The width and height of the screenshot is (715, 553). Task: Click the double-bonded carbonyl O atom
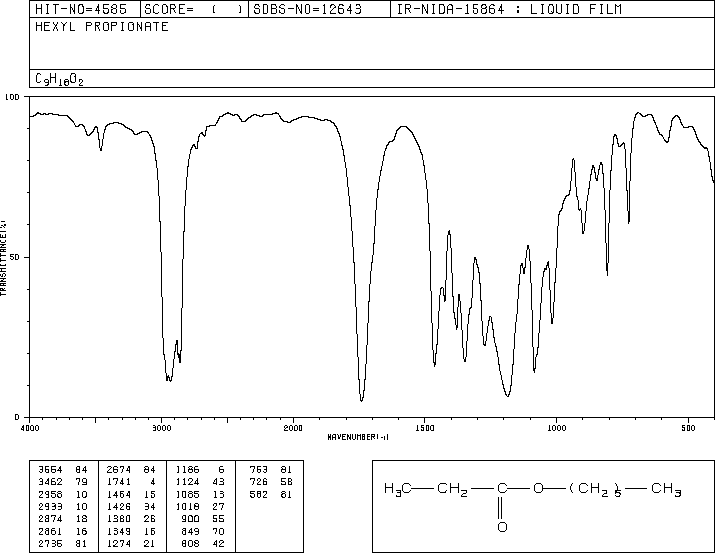502,527
